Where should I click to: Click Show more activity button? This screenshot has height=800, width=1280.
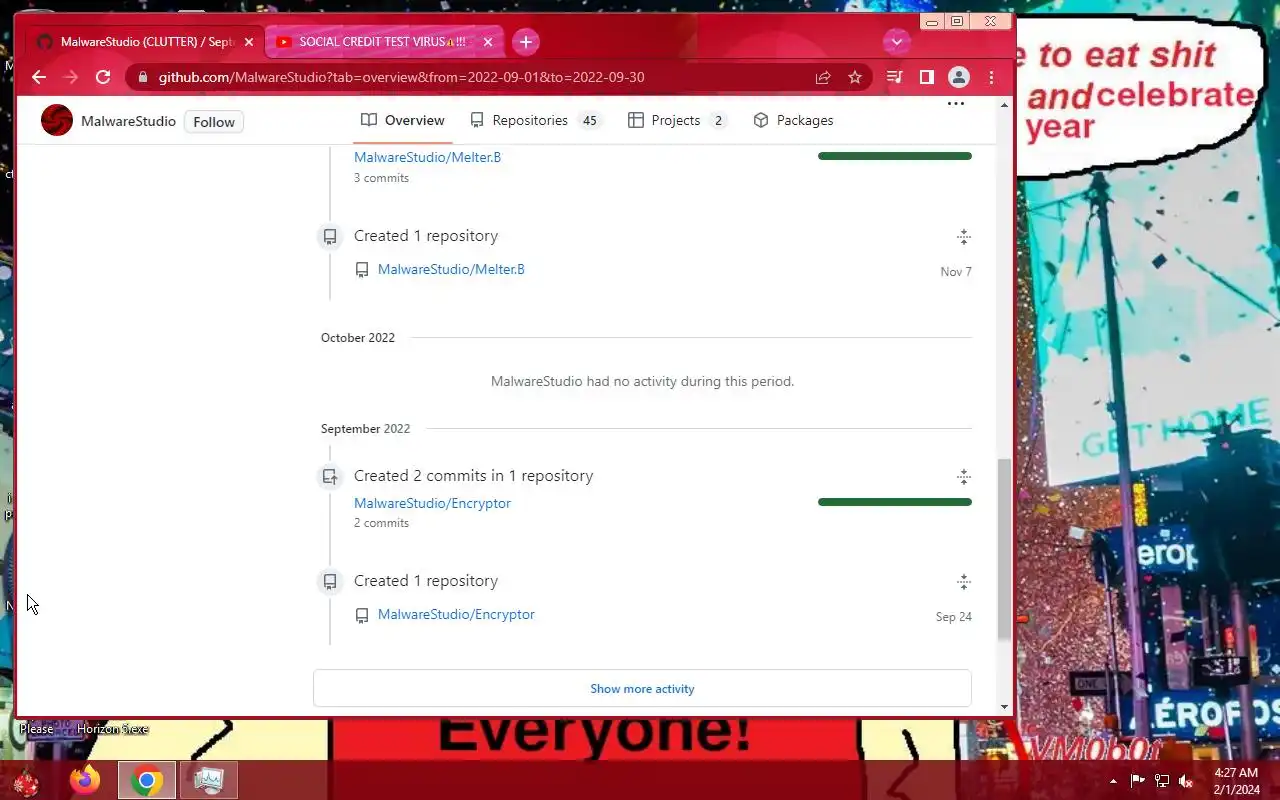click(642, 689)
